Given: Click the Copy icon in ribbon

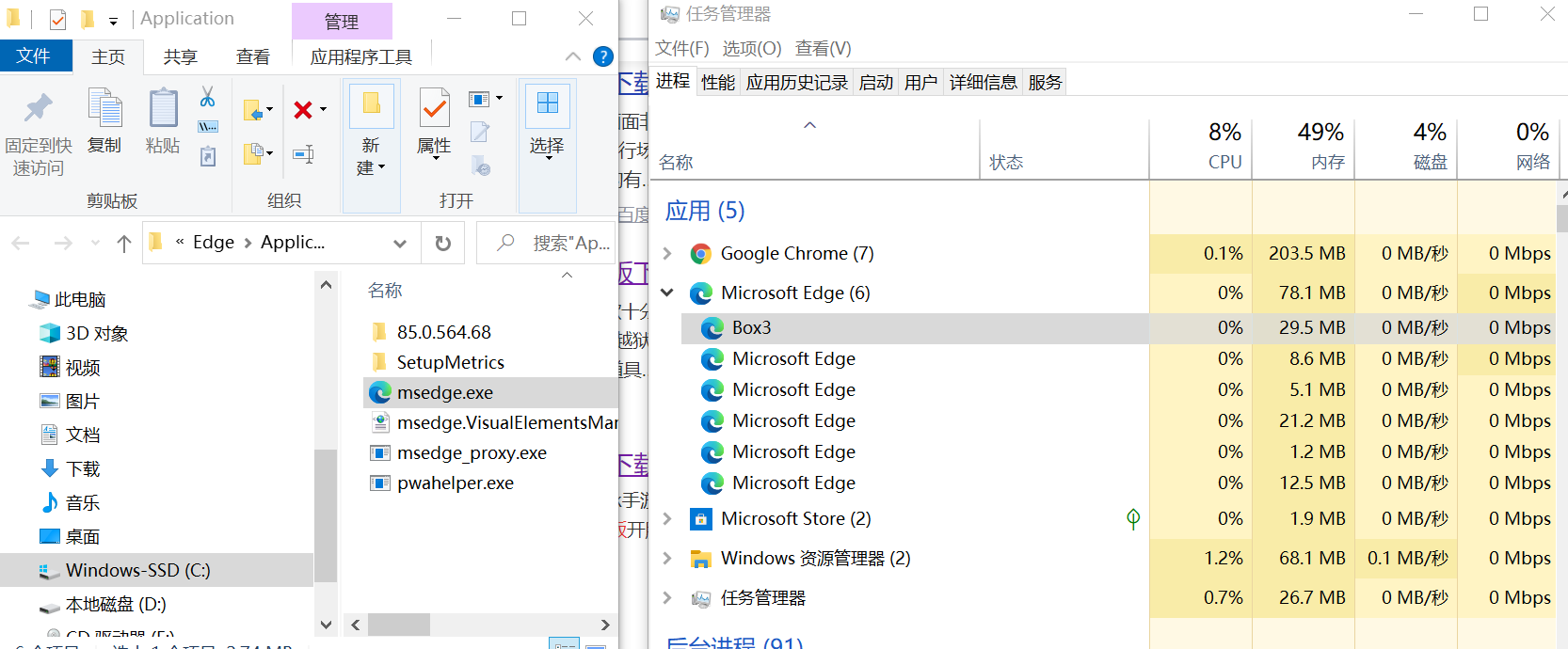Looking at the screenshot, I should [x=104, y=108].
